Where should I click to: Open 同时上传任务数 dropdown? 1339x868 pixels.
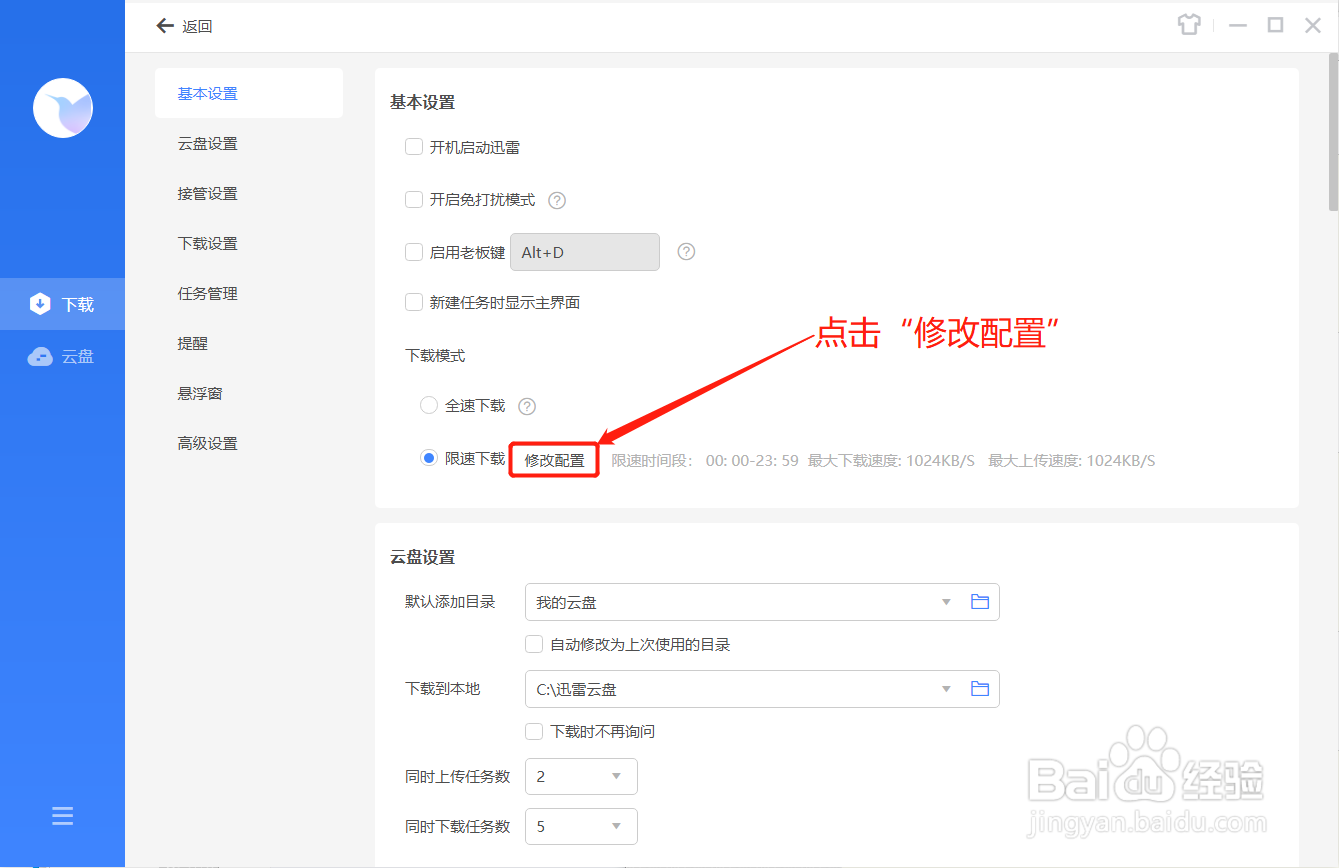coord(581,776)
